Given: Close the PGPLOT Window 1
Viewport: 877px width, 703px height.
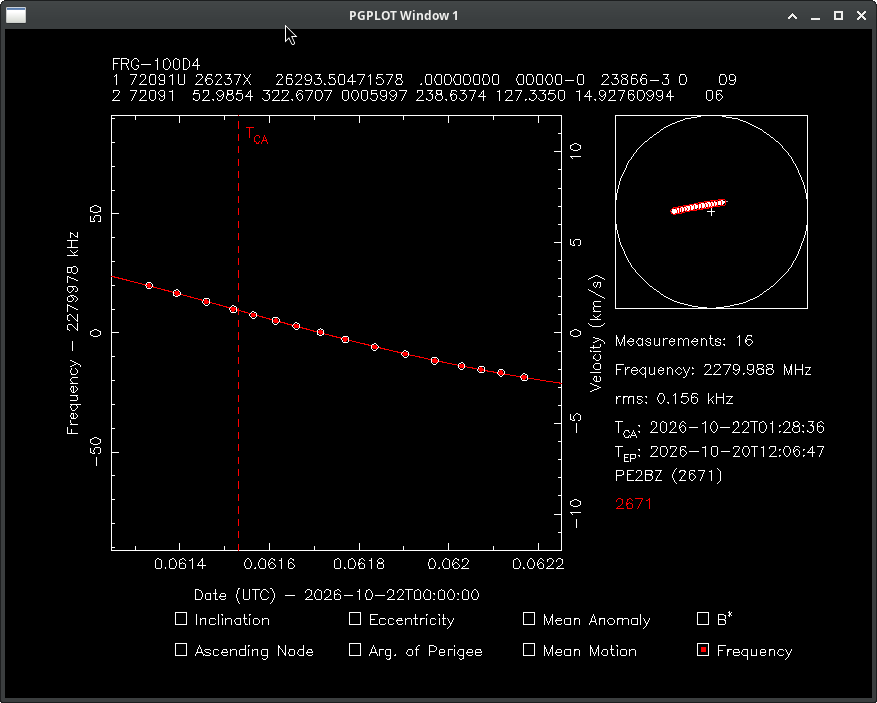Looking at the screenshot, I should (861, 16).
